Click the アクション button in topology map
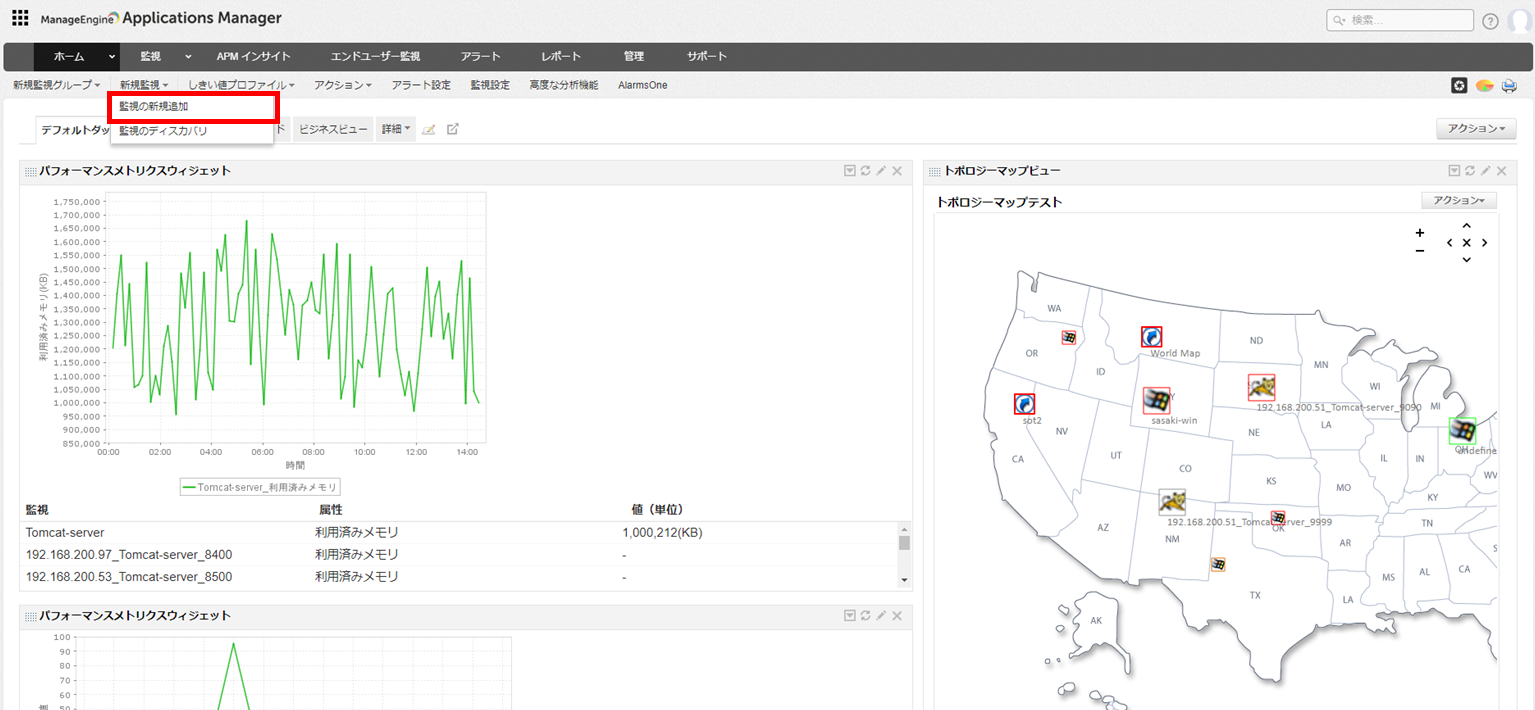The width and height of the screenshot is (1535, 710). [1458, 201]
